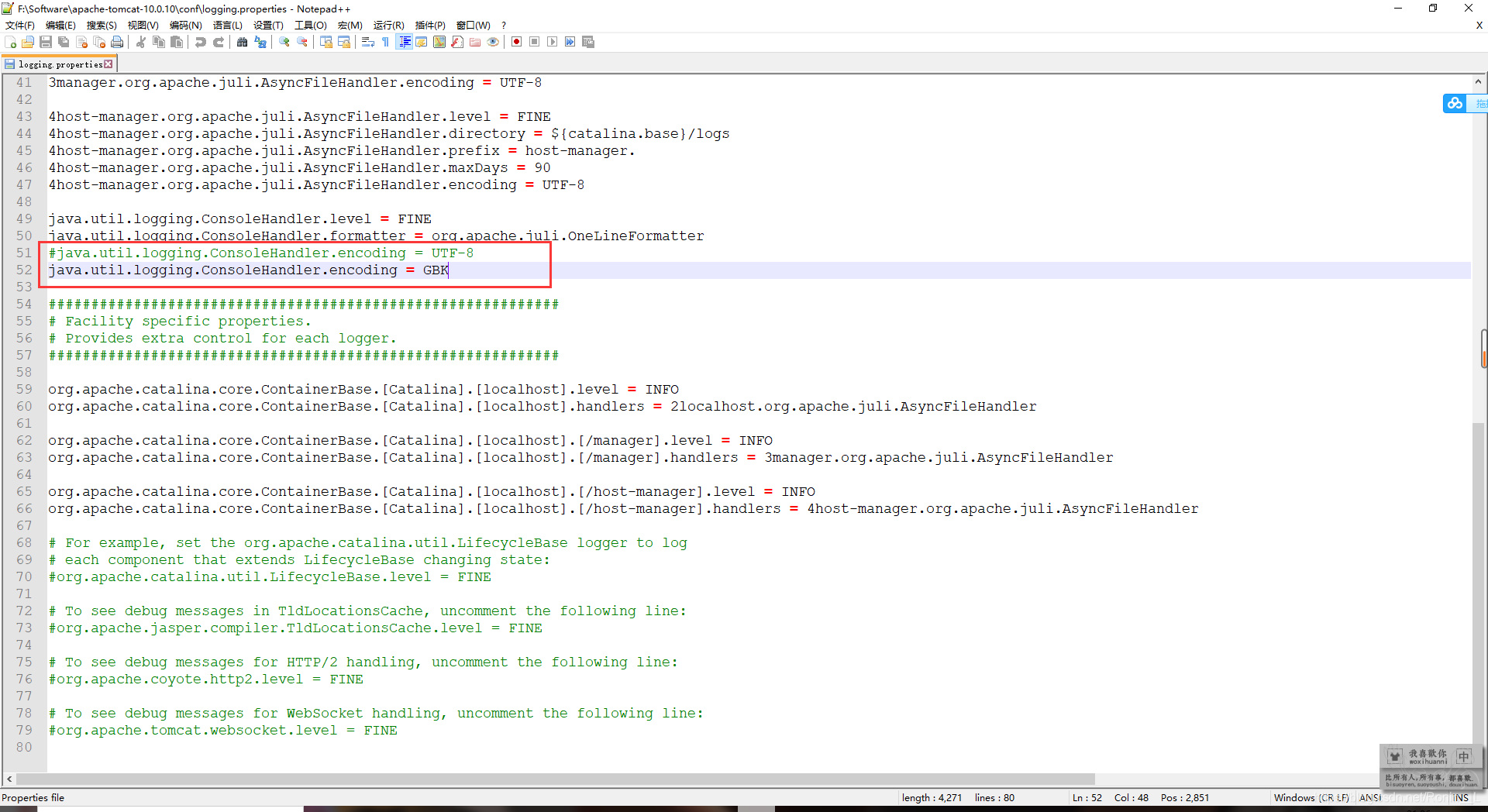The width and height of the screenshot is (1488, 812).
Task: Click line number 60 in margin
Action: (24, 407)
